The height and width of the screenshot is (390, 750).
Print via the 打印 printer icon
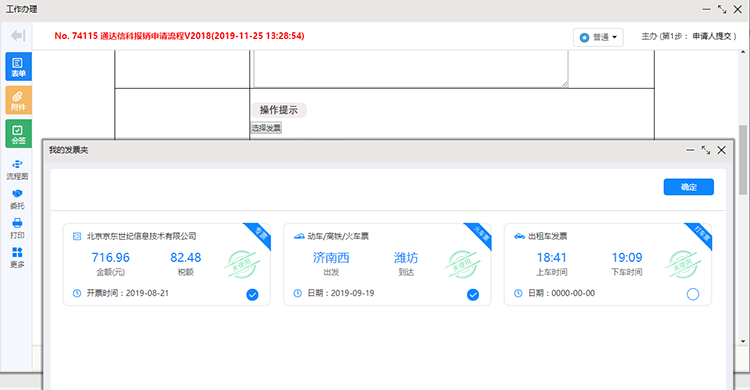(x=17, y=228)
